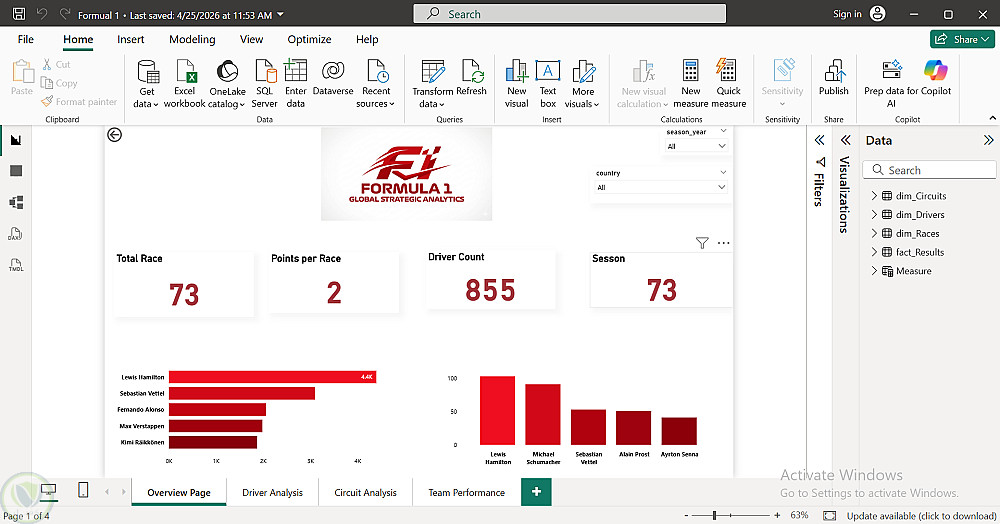Switch to desktop layout view
Image resolution: width=1000 pixels, height=524 pixels.
(48, 490)
